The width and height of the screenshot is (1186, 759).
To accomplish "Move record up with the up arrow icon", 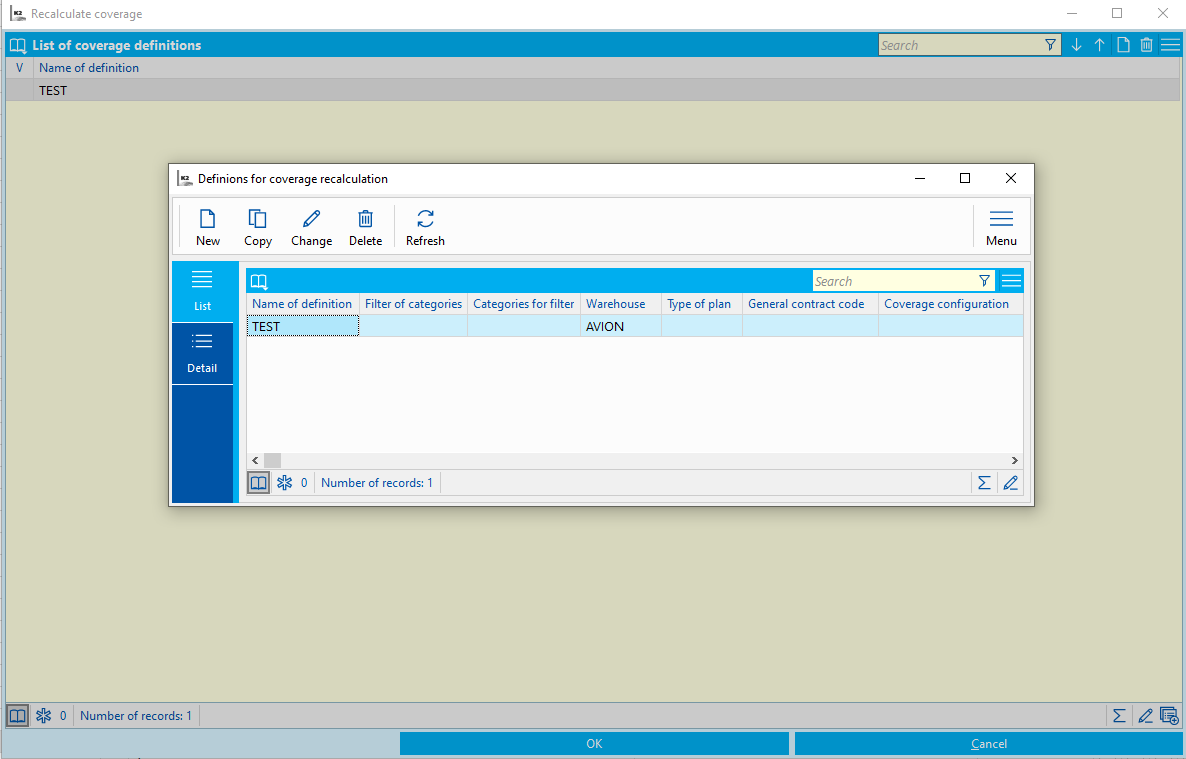I will (1100, 45).
